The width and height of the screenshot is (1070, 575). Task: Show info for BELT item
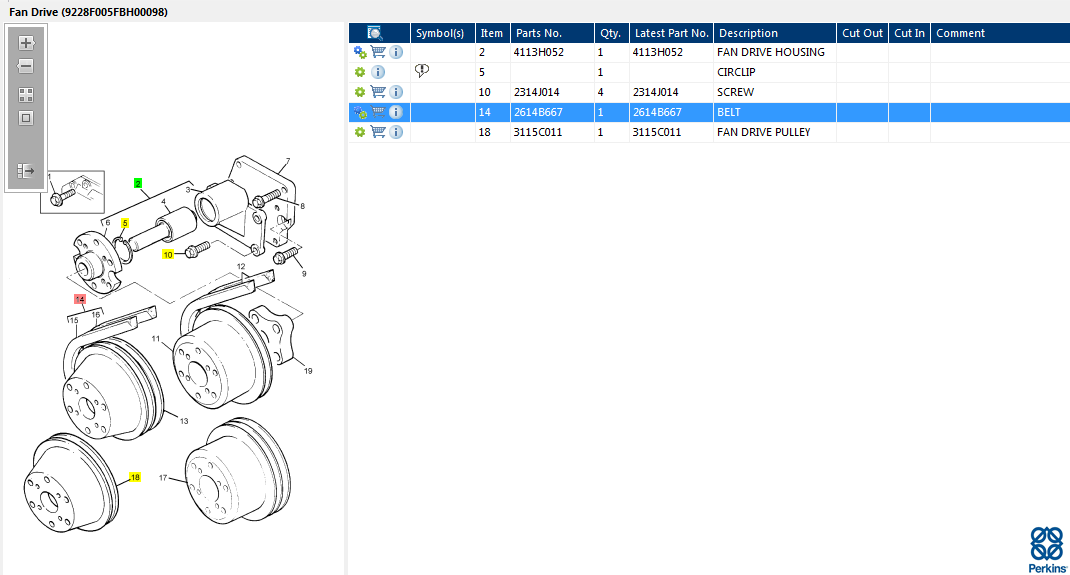(396, 112)
